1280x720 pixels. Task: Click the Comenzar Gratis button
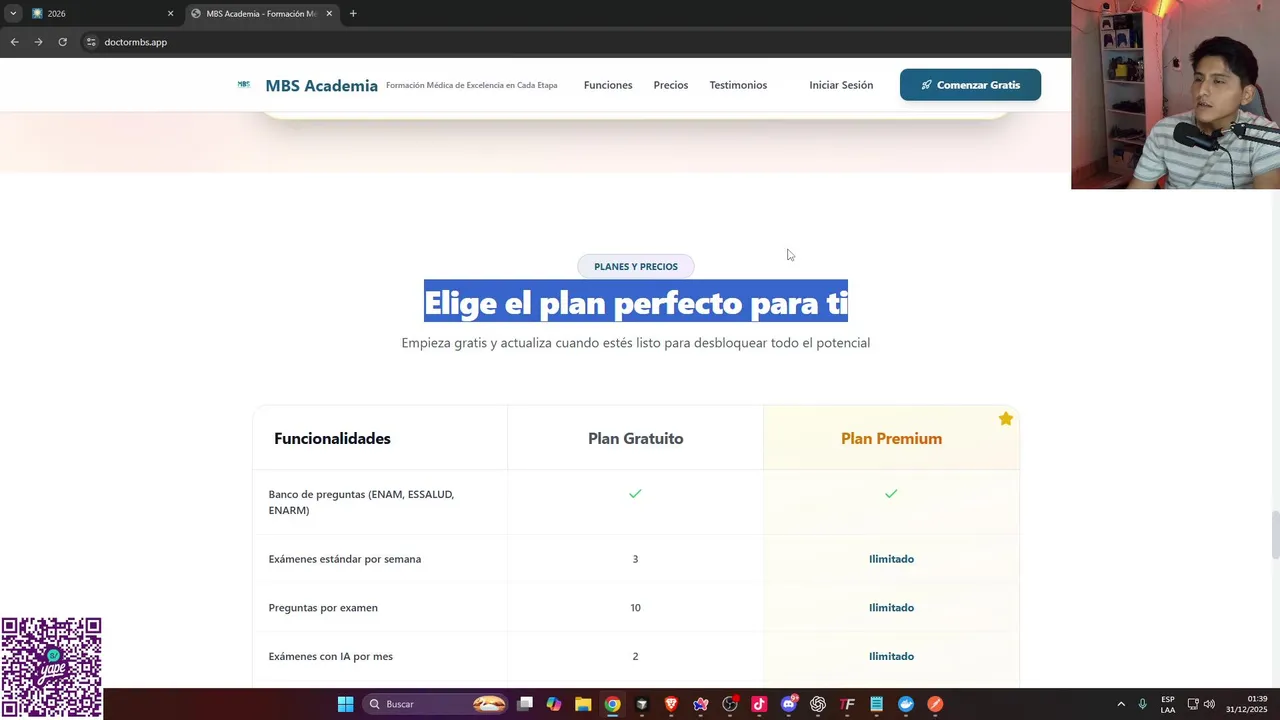[x=970, y=85]
